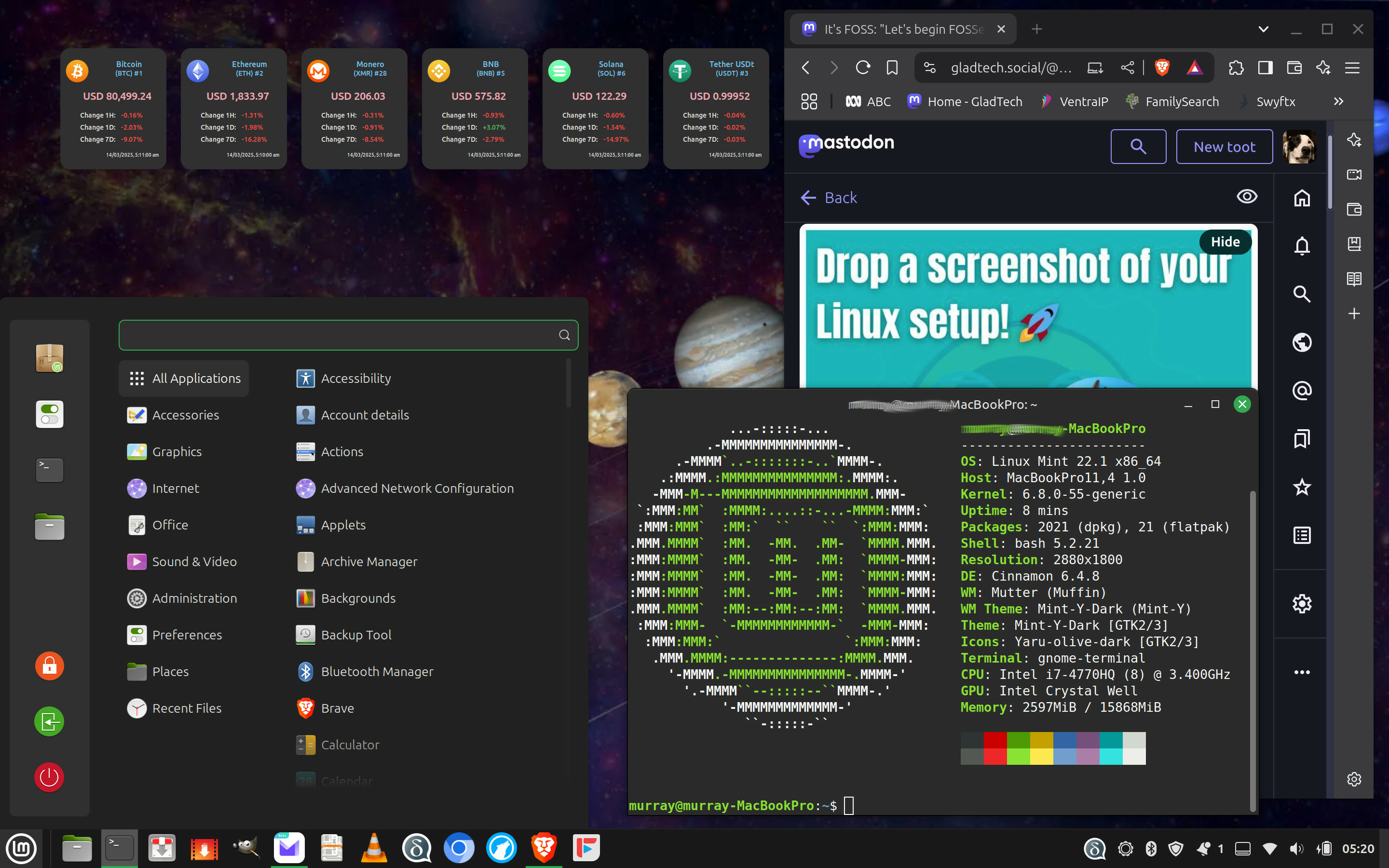Open Mastodon preferences gear icon

click(1302, 603)
